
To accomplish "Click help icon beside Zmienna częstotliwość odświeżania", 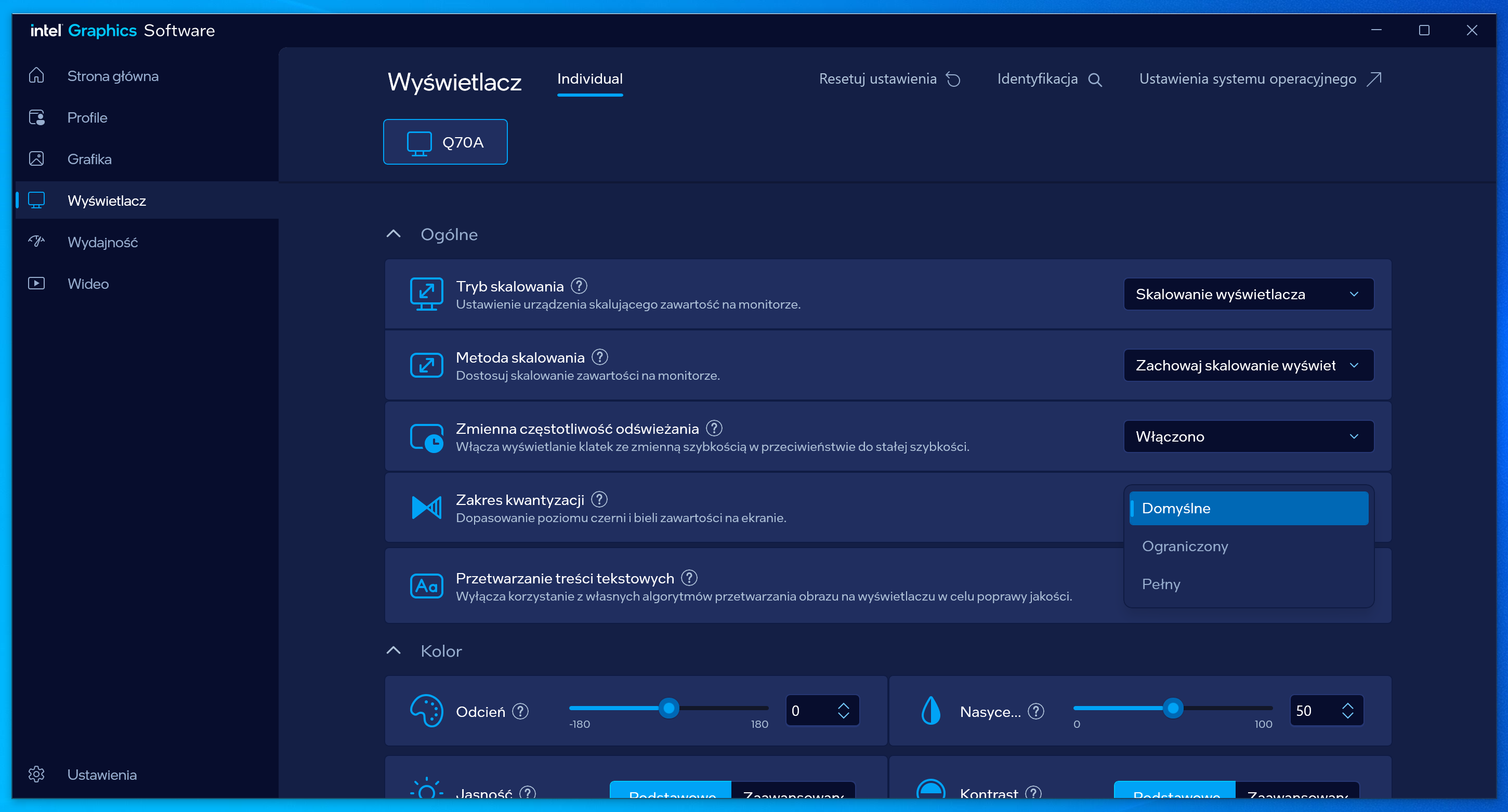I will tap(714, 428).
